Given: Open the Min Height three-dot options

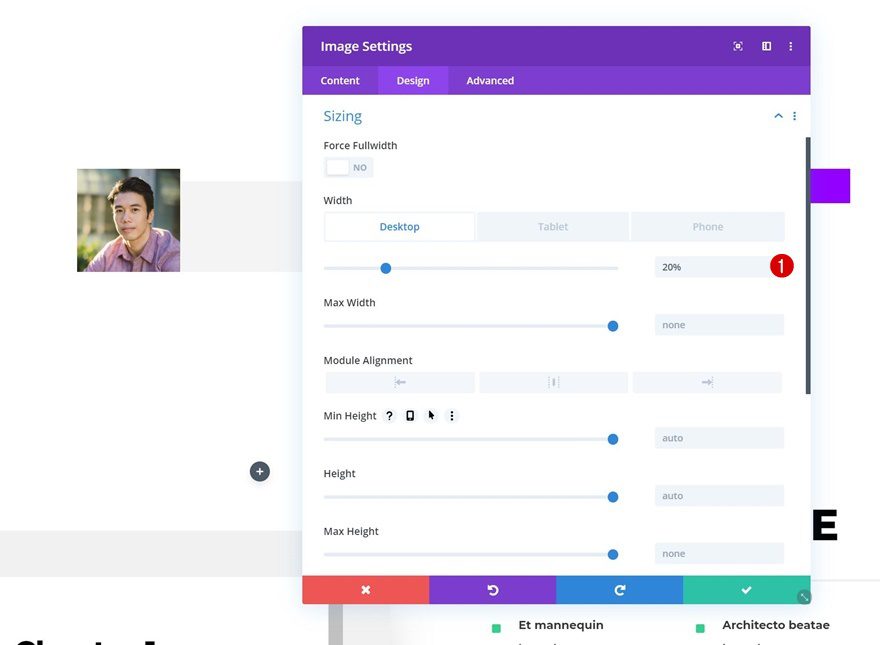Looking at the screenshot, I should pos(452,416).
